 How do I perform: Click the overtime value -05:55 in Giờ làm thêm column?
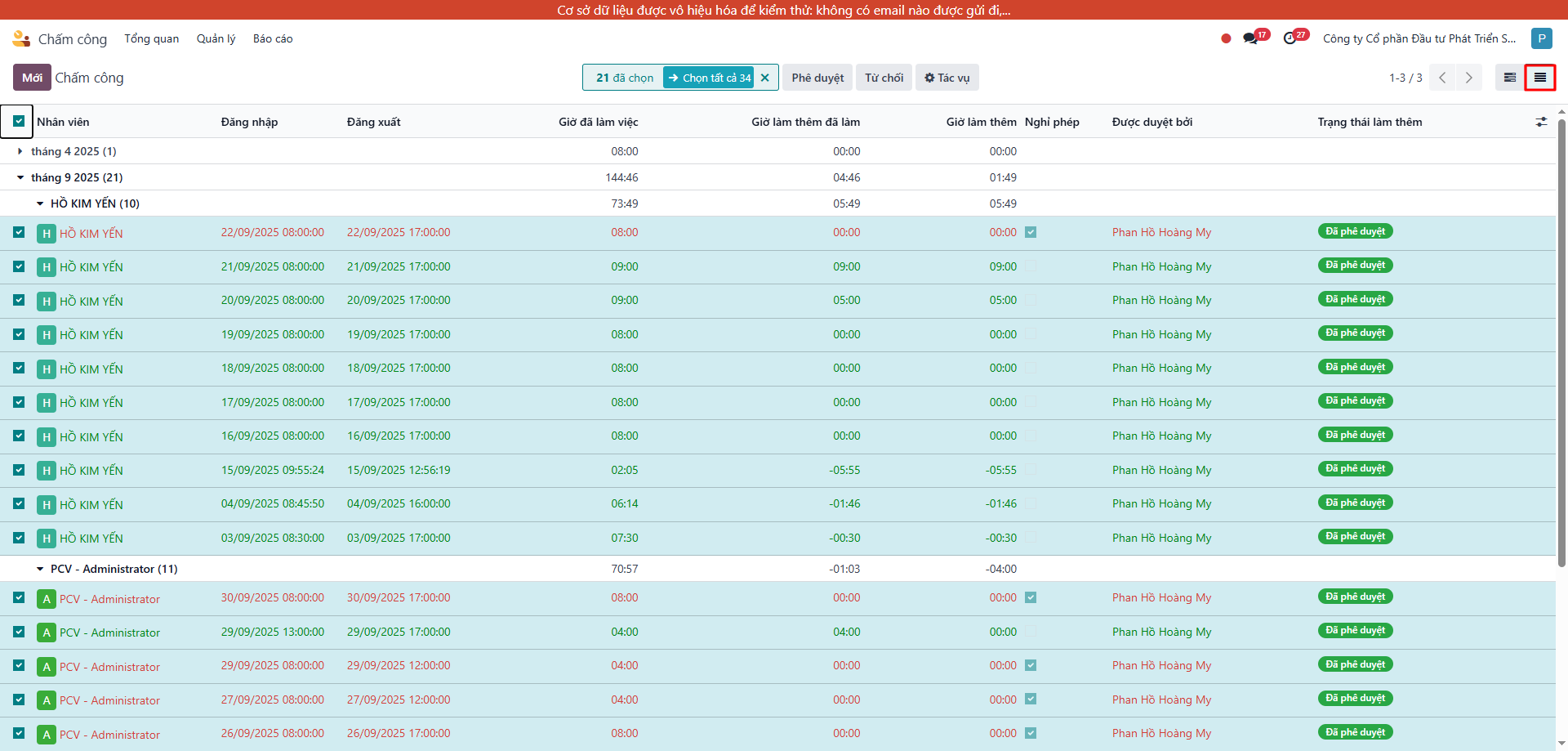(x=1001, y=470)
